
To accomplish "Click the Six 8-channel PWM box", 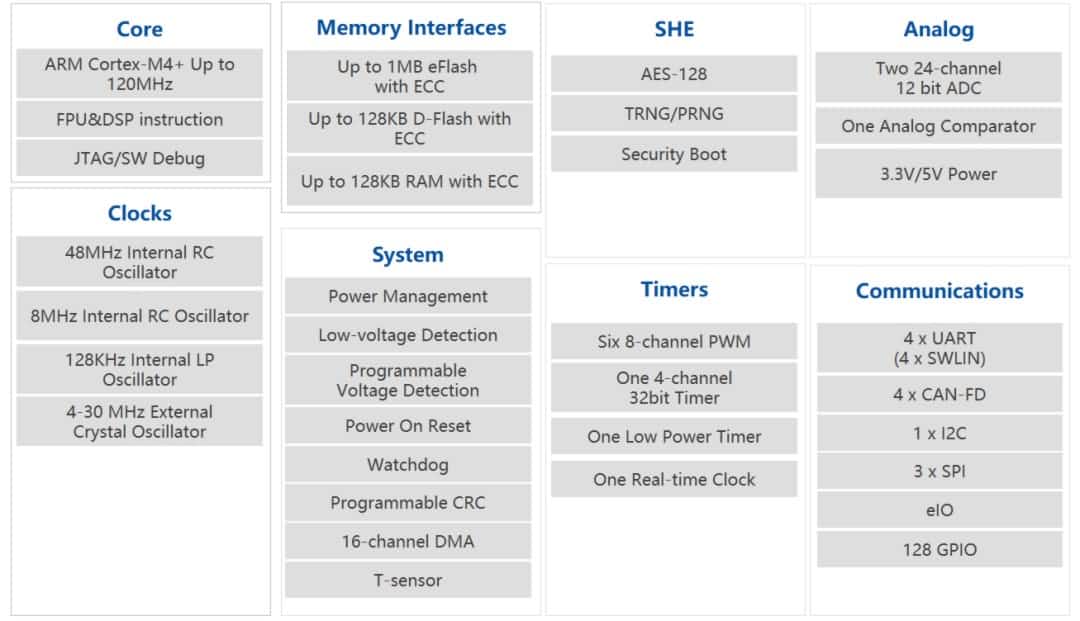I will [674, 341].
